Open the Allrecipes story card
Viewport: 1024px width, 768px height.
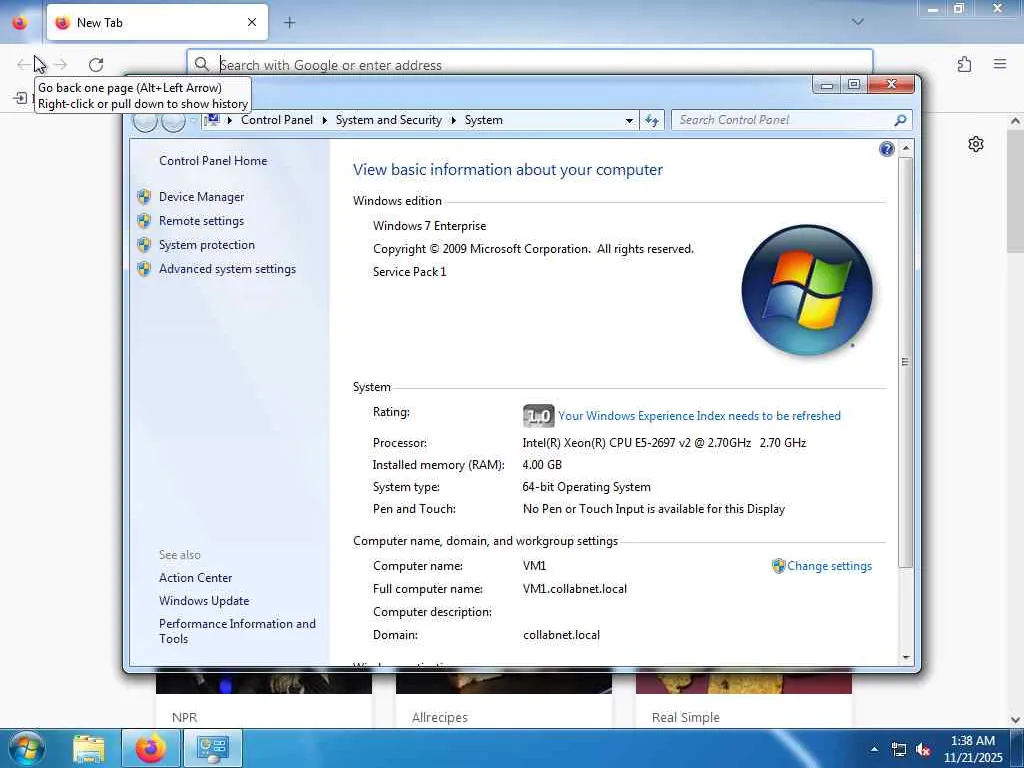click(x=504, y=699)
